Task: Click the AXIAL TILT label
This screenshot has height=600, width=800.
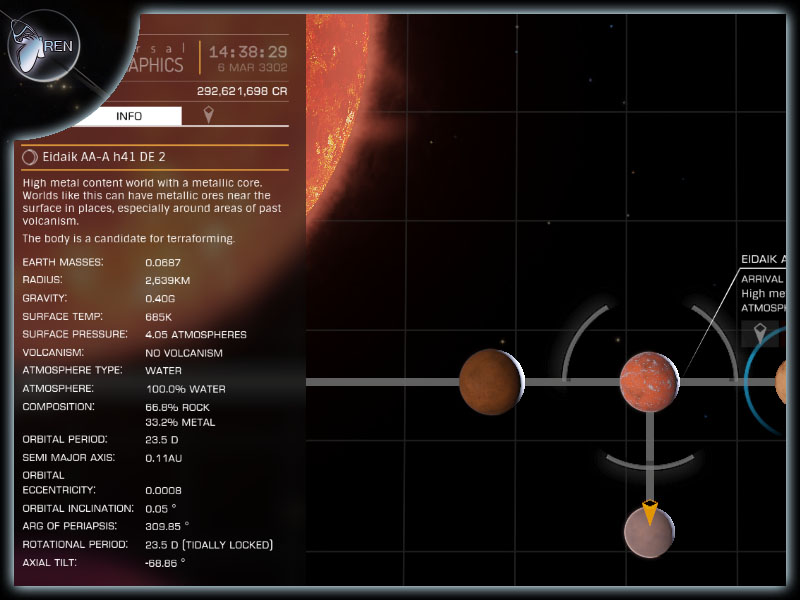Action: pyautogui.click(x=49, y=562)
